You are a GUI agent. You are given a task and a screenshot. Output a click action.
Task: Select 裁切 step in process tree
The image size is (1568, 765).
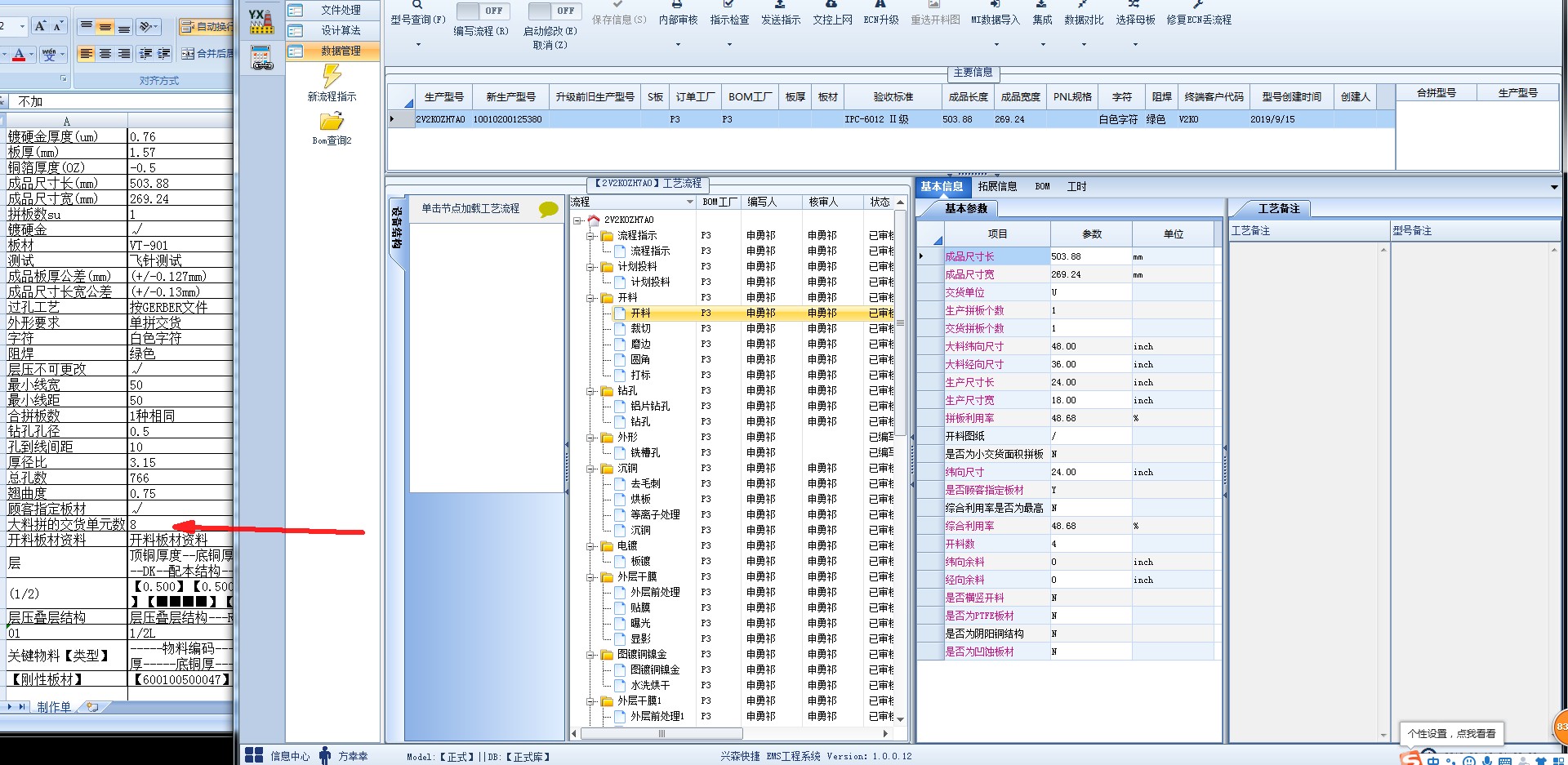pyautogui.click(x=640, y=328)
